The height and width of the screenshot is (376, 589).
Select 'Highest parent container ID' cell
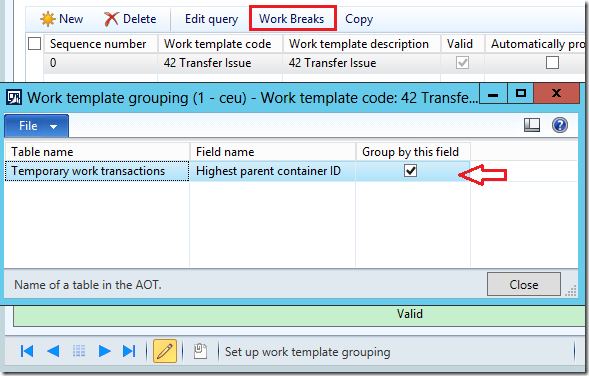click(x=273, y=171)
